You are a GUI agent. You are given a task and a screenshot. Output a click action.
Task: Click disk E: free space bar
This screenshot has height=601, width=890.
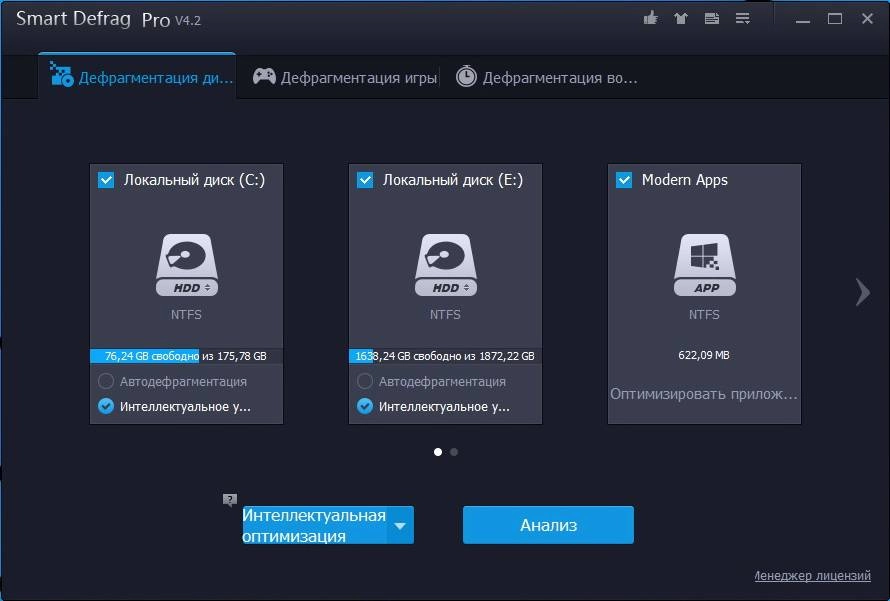(445, 356)
